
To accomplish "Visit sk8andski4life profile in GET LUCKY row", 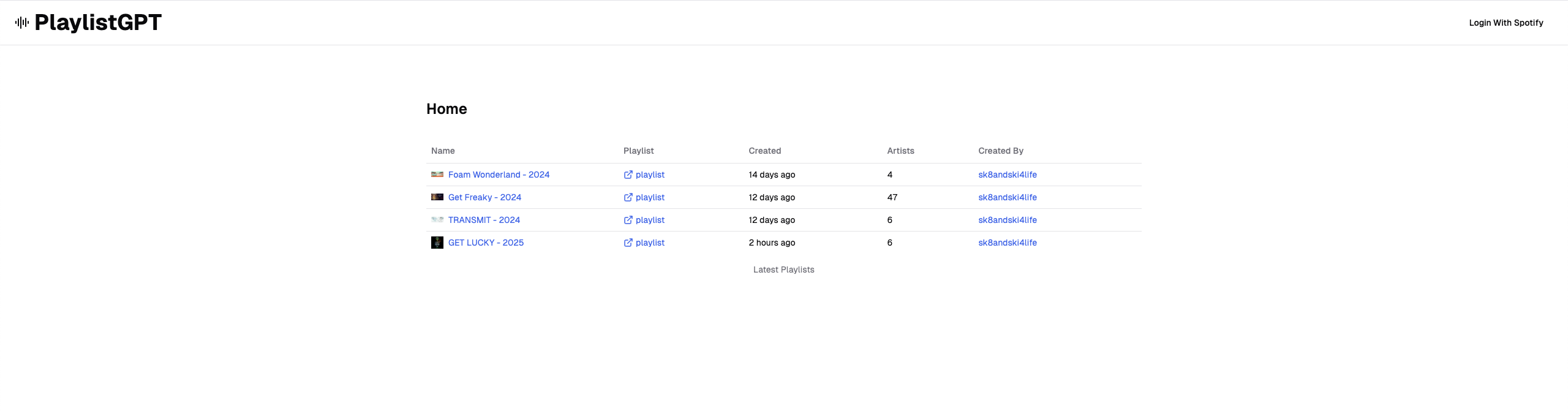I will pos(1007,243).
